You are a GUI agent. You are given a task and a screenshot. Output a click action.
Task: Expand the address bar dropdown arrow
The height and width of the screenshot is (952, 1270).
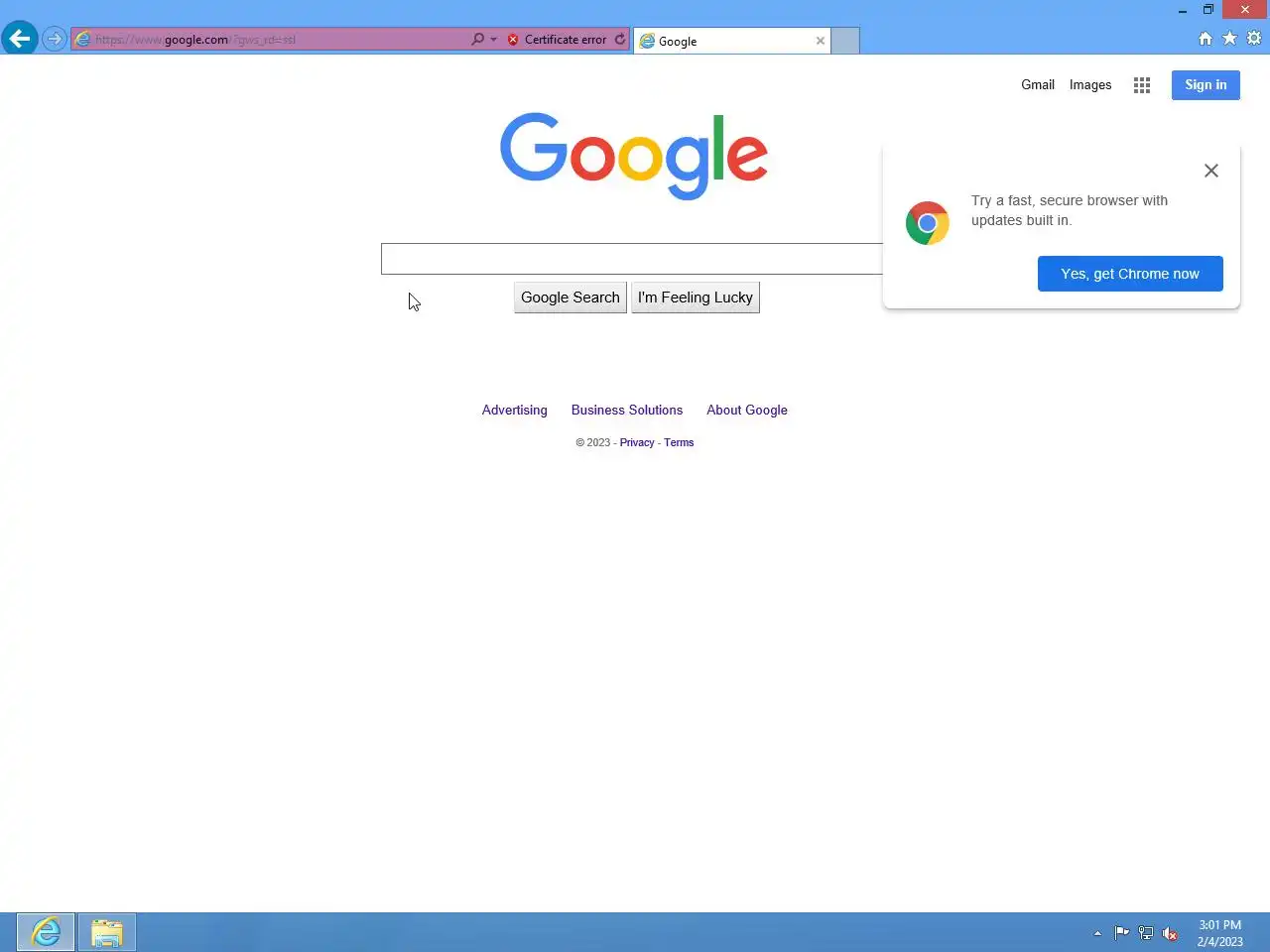pos(493,40)
